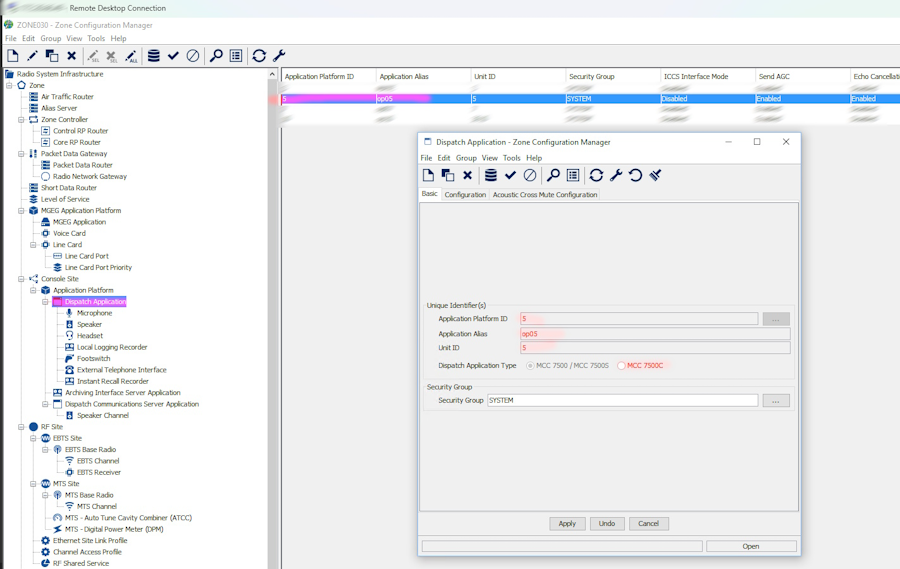Viewport: 900px width, 569px height.
Task: Open the Group menu of main window
Action: tap(51, 38)
